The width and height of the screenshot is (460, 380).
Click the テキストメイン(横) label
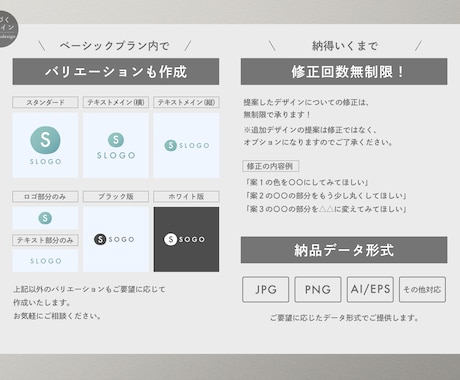pyautogui.click(x=116, y=102)
